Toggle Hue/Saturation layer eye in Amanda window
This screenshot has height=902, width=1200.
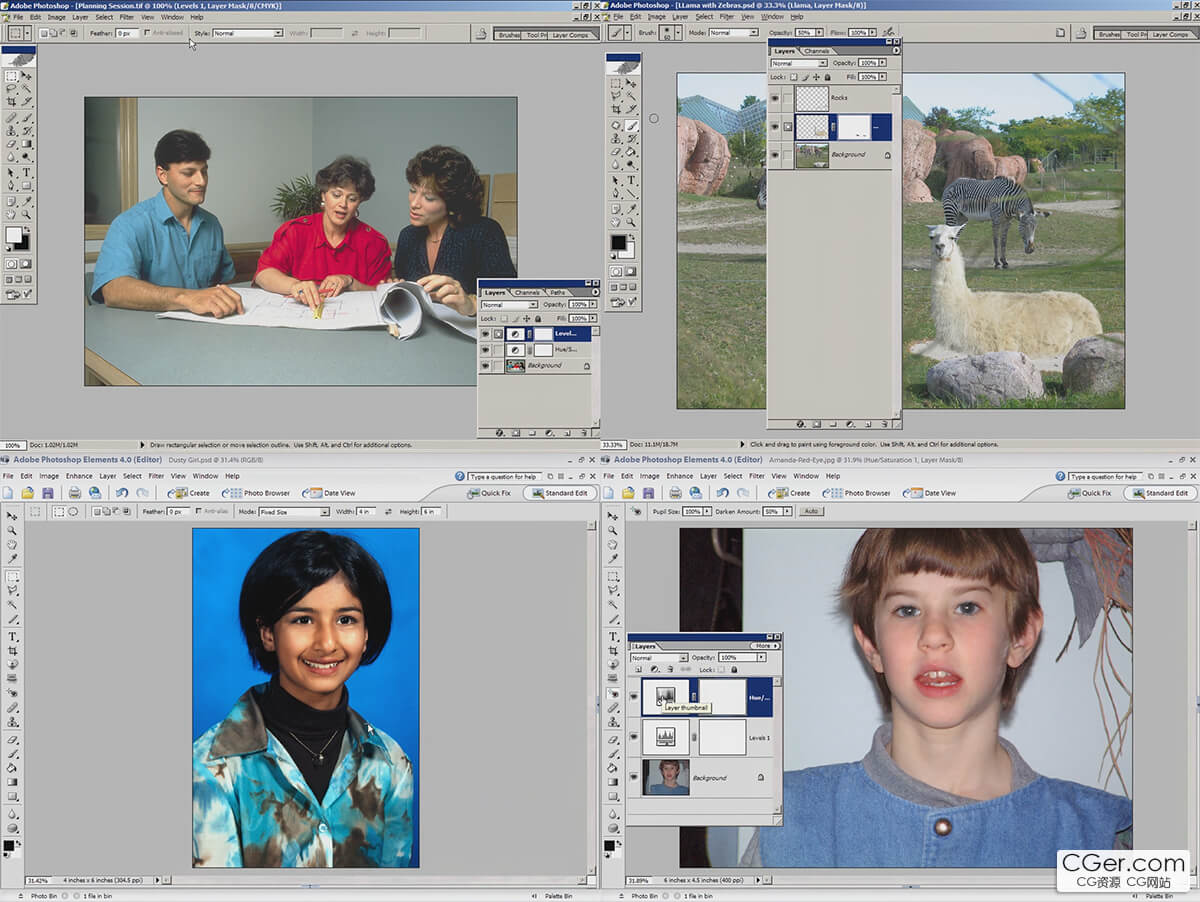(634, 696)
